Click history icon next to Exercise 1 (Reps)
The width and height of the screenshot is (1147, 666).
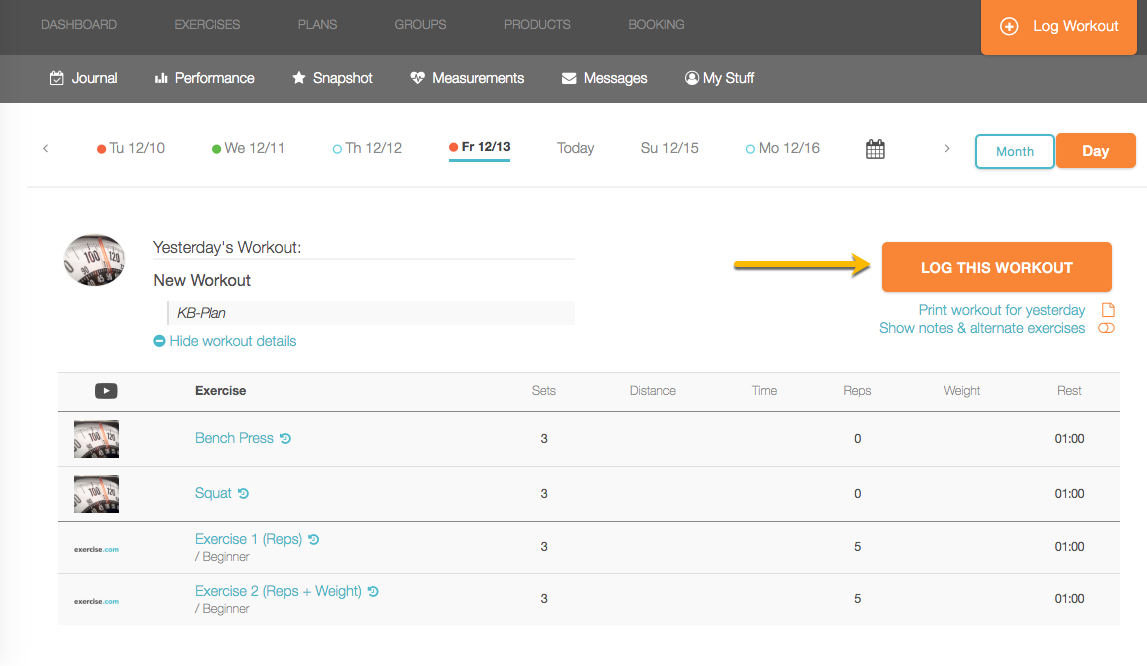pos(314,540)
